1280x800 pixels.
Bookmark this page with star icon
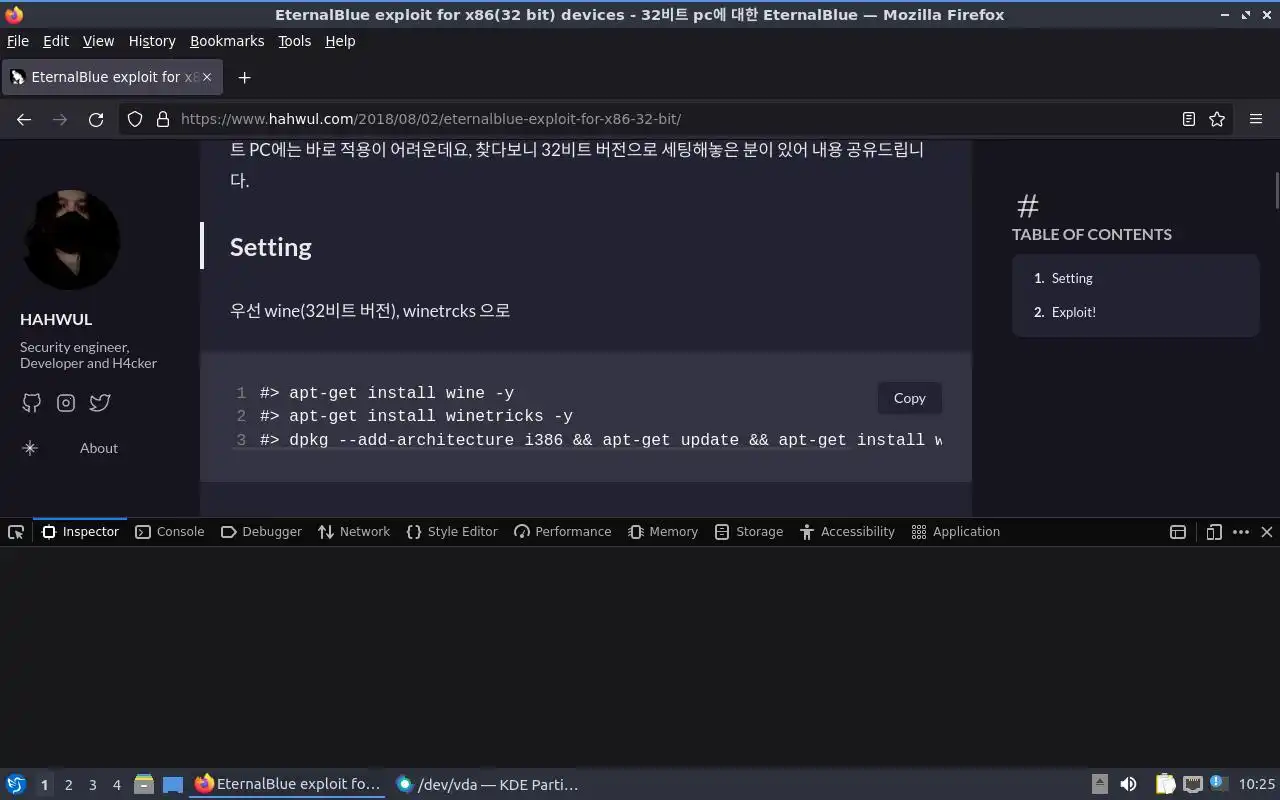1217,119
